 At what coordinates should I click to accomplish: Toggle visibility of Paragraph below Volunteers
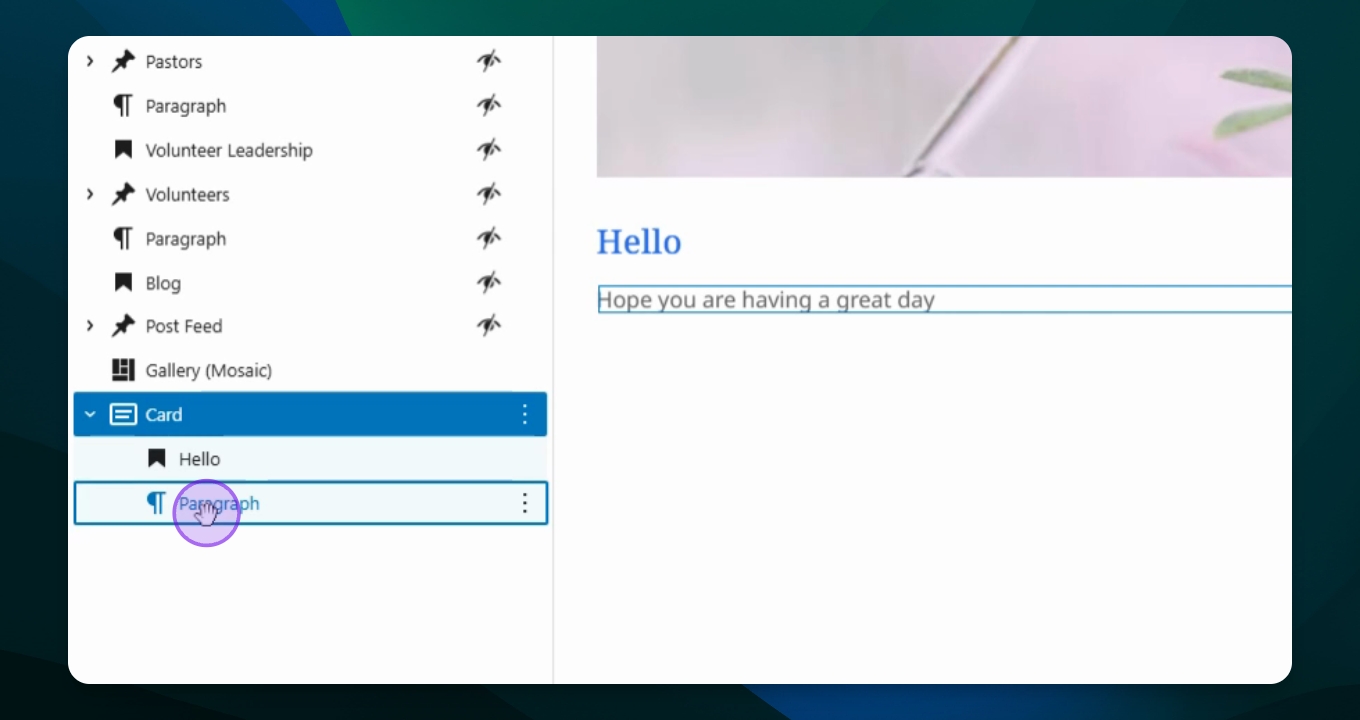tap(488, 239)
